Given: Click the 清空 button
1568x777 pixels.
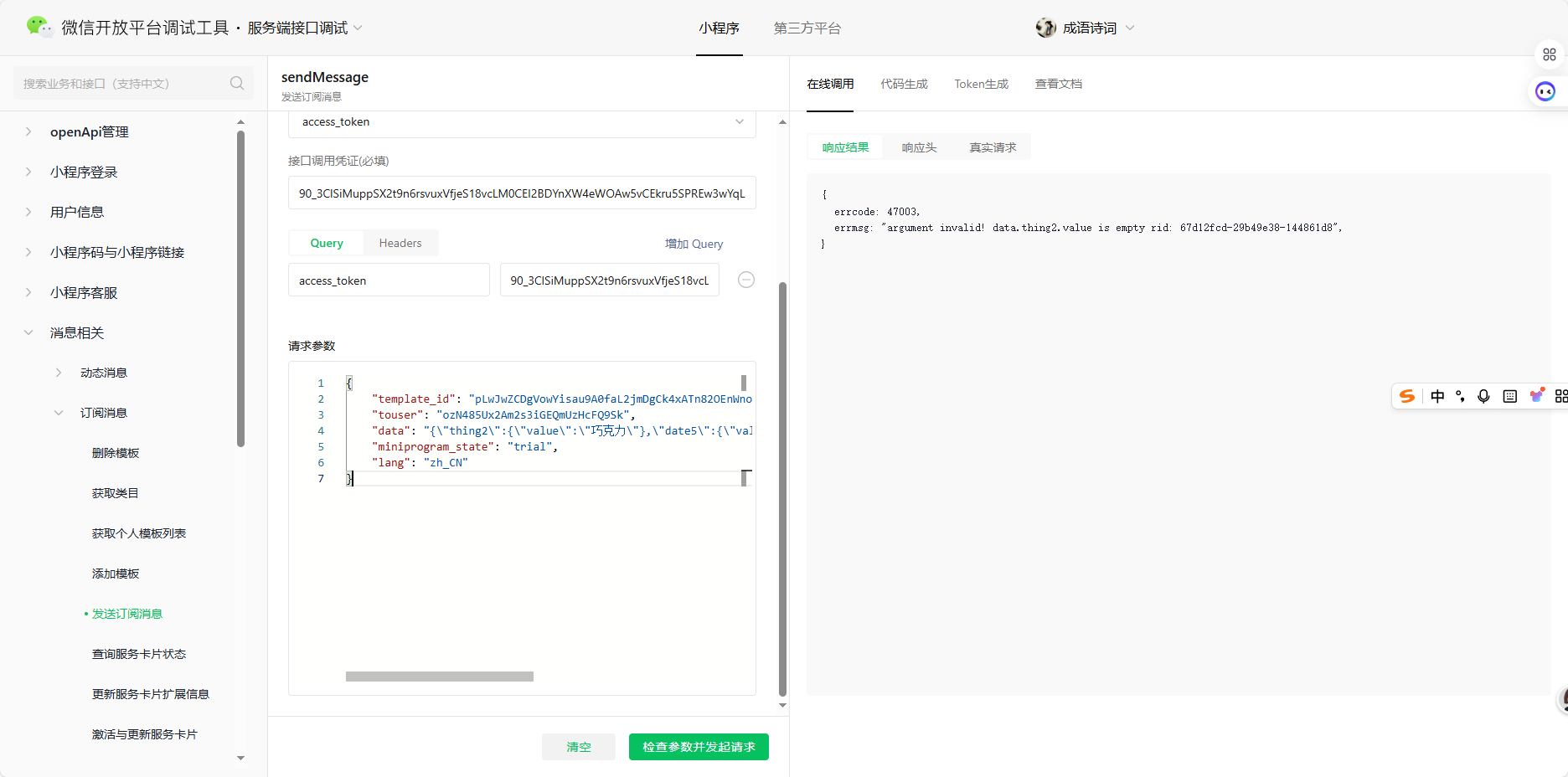Looking at the screenshot, I should point(579,747).
